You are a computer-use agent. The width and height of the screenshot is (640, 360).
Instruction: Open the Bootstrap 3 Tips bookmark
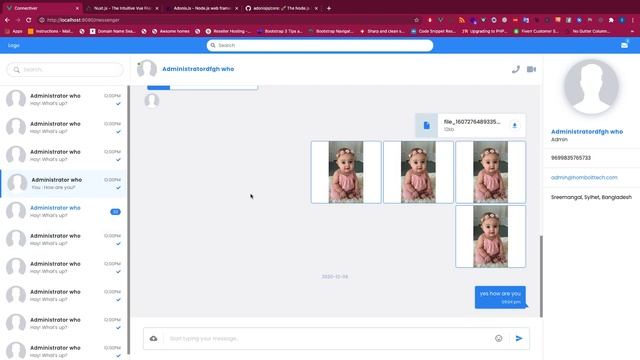[x=280, y=31]
